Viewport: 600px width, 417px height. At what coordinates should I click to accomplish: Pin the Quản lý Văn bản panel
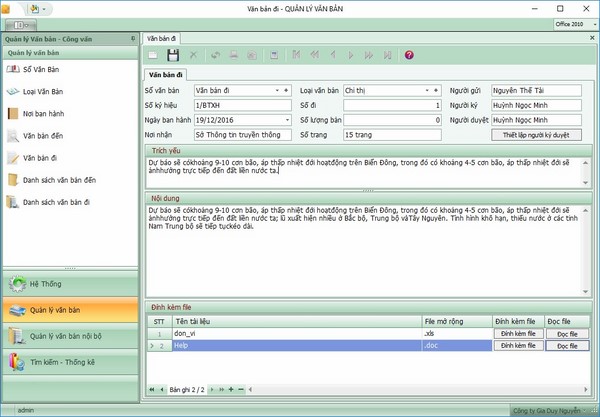point(133,38)
